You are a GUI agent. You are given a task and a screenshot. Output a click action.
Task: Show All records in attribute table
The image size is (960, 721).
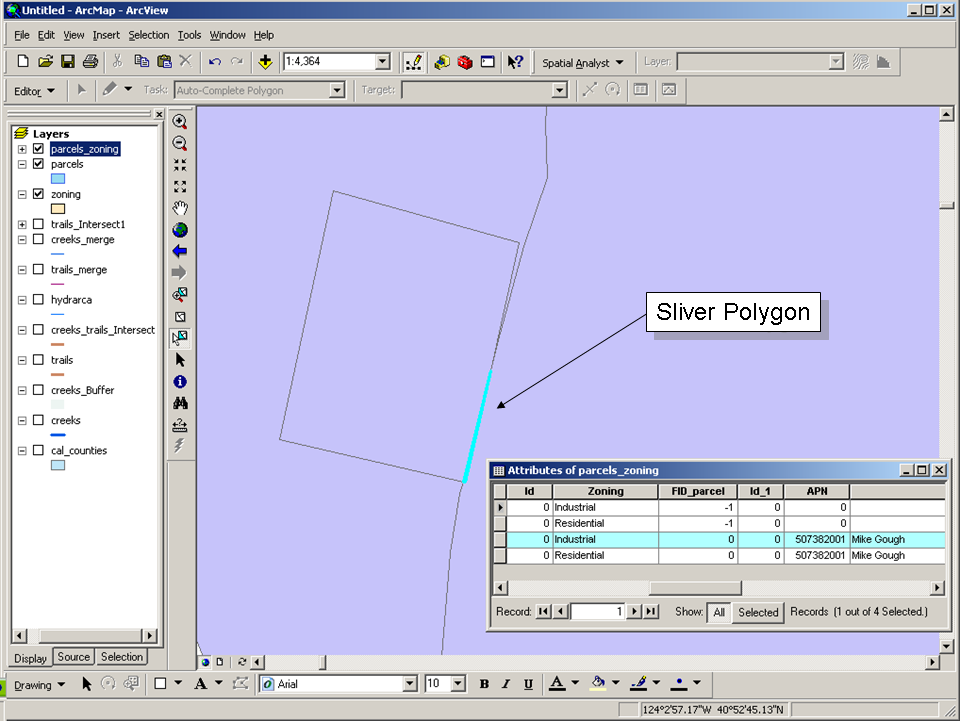(x=719, y=612)
